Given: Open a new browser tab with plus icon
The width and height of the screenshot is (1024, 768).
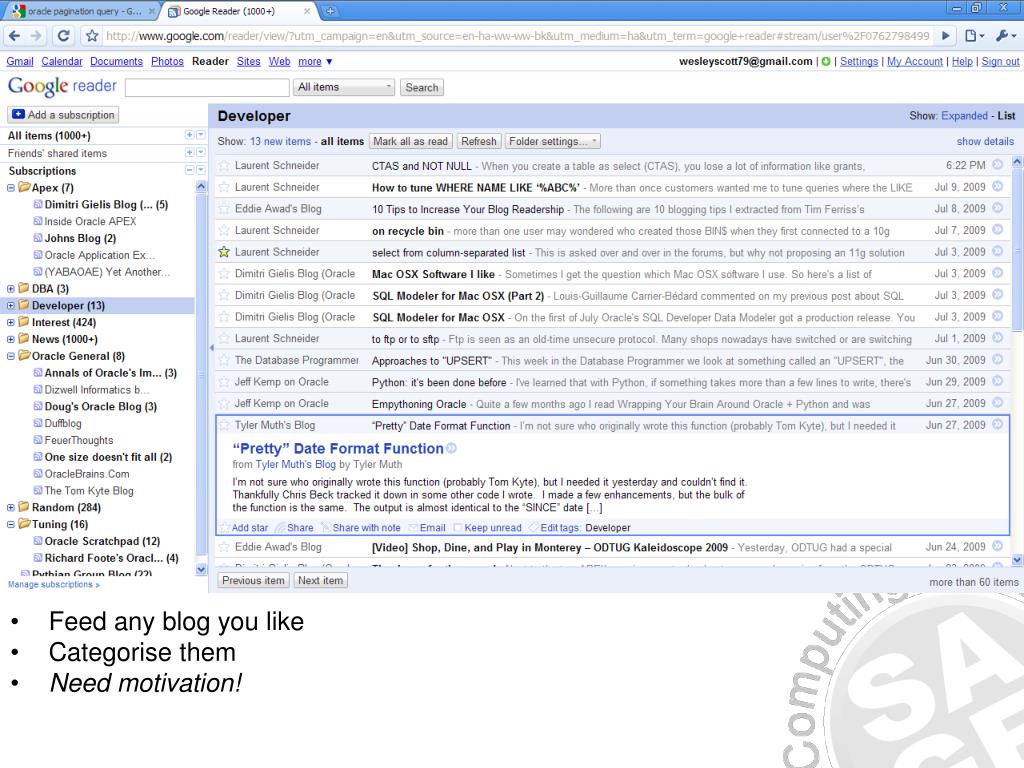Looking at the screenshot, I should (330, 11).
